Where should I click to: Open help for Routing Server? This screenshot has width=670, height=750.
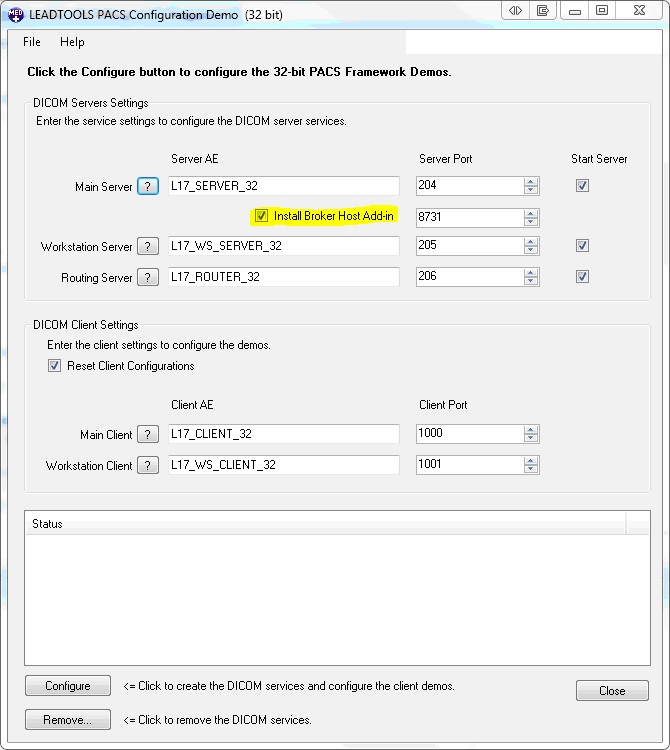pyautogui.click(x=148, y=277)
